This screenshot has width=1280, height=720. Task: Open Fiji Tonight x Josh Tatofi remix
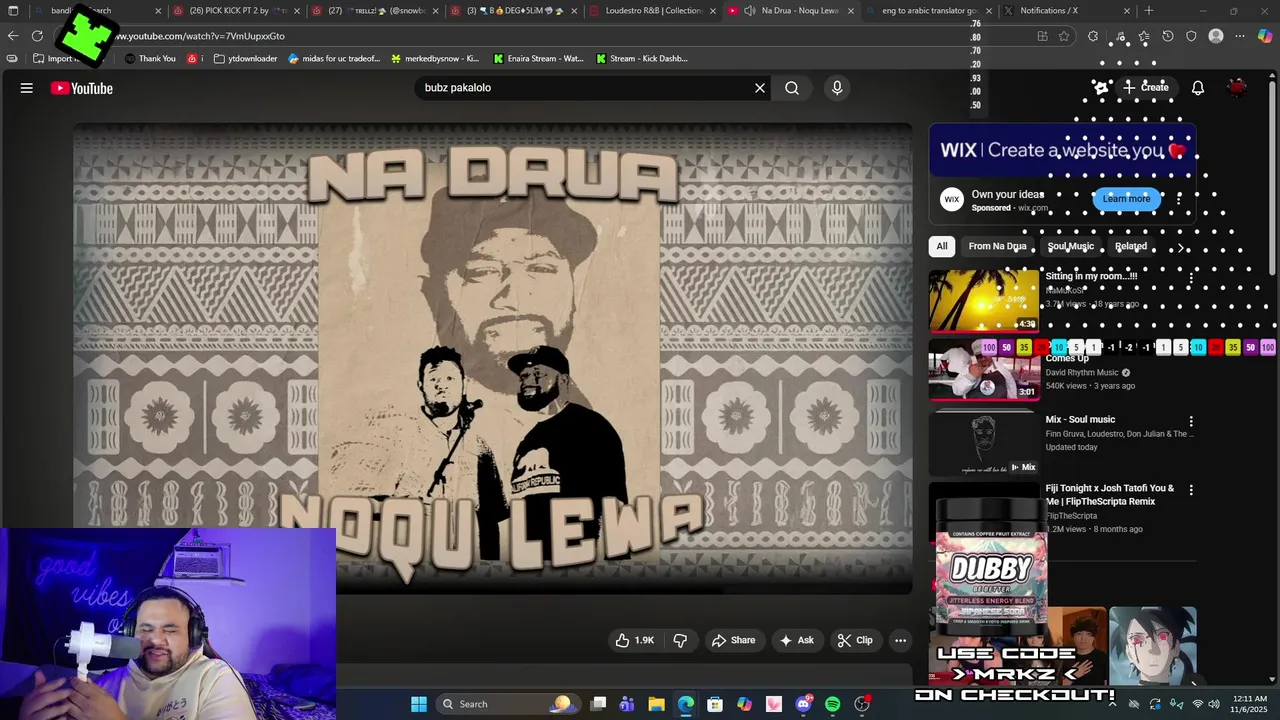[1109, 495]
